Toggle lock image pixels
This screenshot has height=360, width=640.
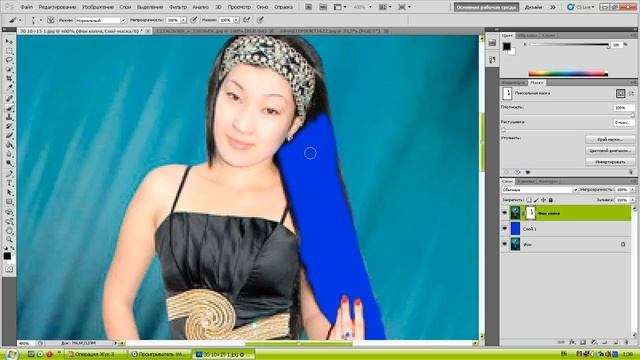coord(536,200)
